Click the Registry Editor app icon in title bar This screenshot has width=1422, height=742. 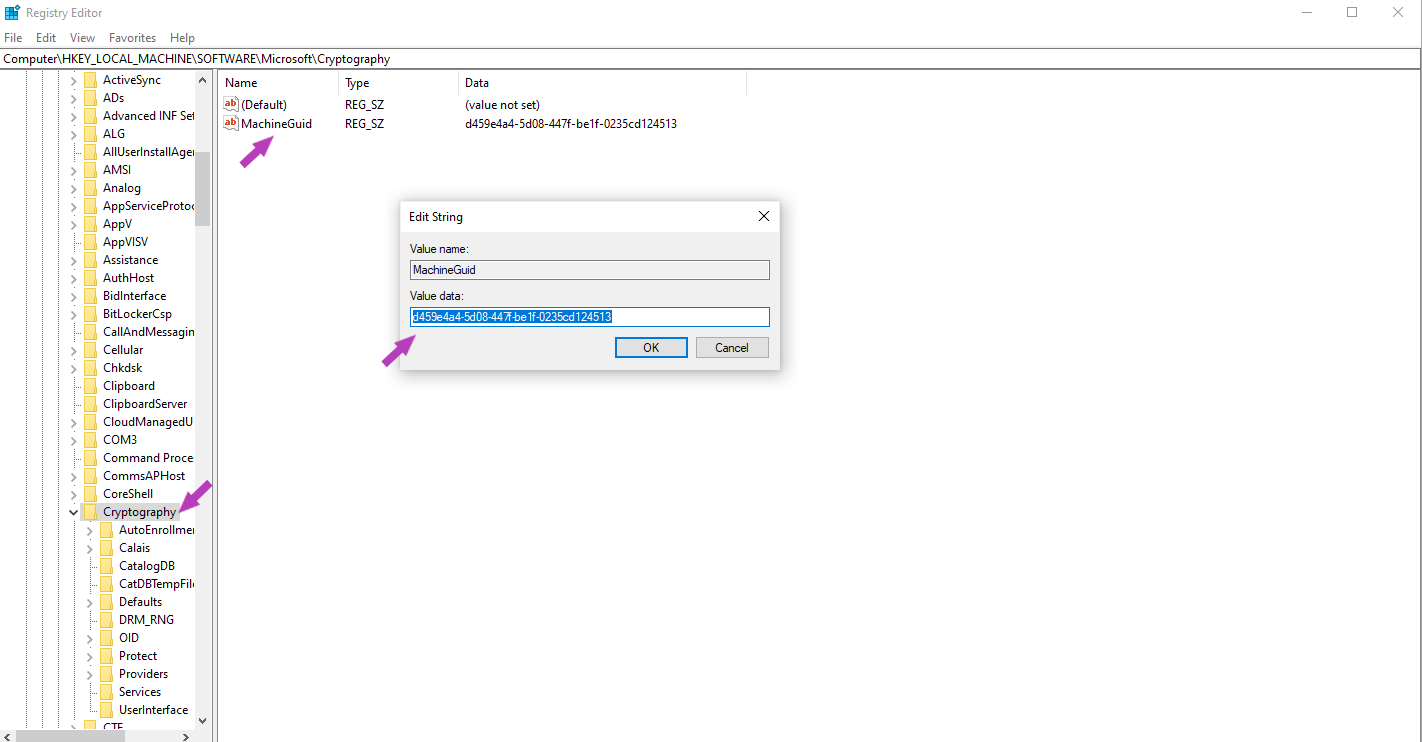click(x=12, y=12)
